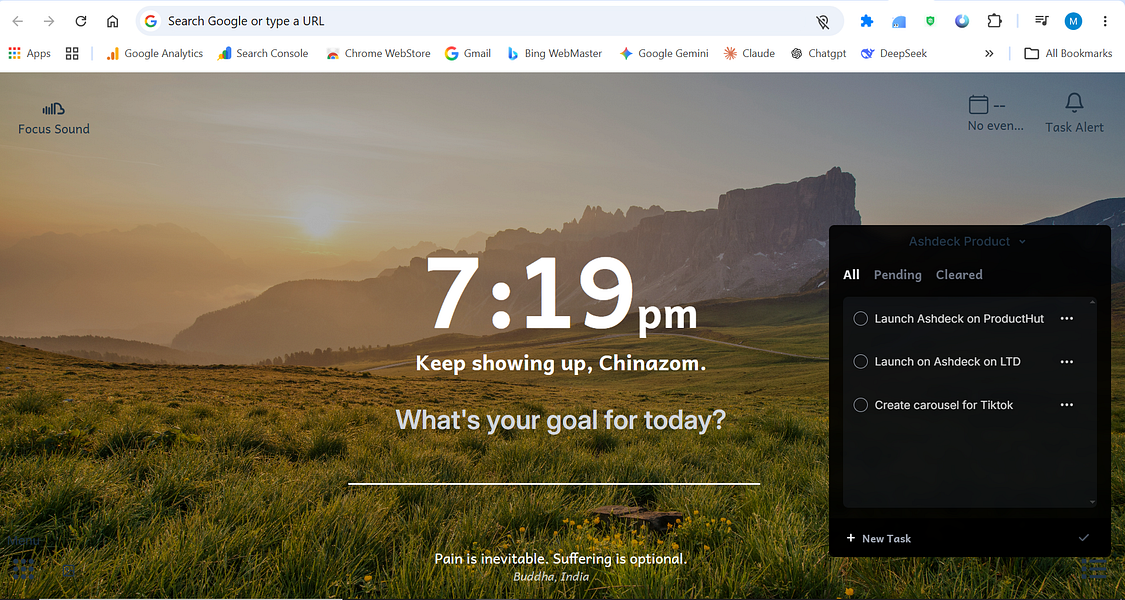1125x600 pixels.
Task: Open the All Bookmarks folder
Action: pos(1068,53)
